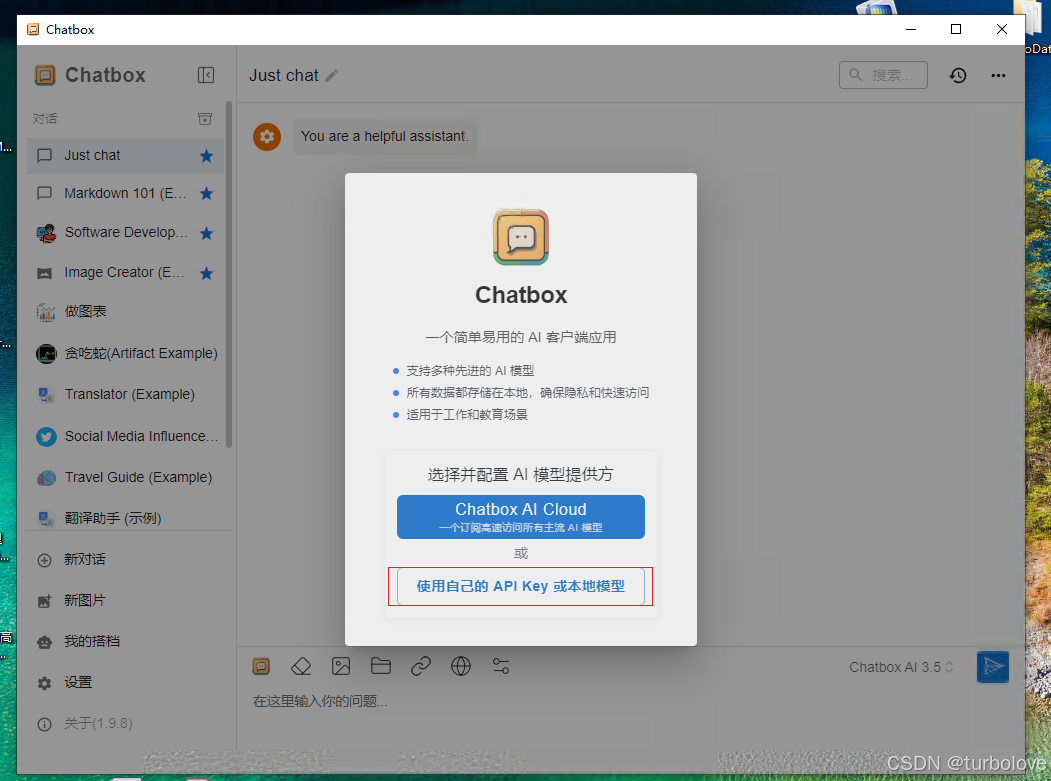Choose 使用自己的 API Key 或本地模型
Viewport: 1051px width, 781px height.
tap(521, 587)
